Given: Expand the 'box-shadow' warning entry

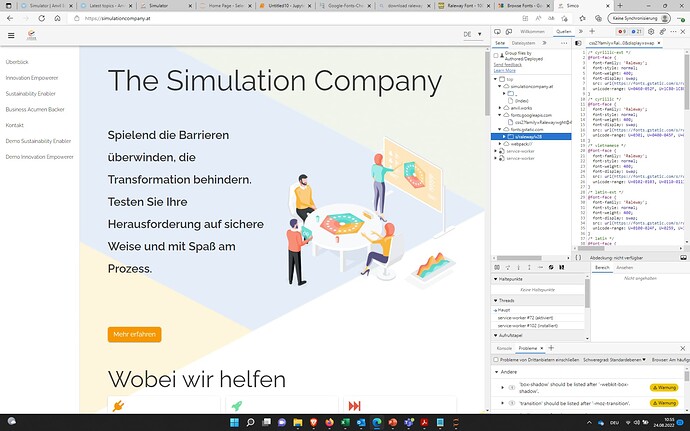Looking at the screenshot, I should coord(503,387).
